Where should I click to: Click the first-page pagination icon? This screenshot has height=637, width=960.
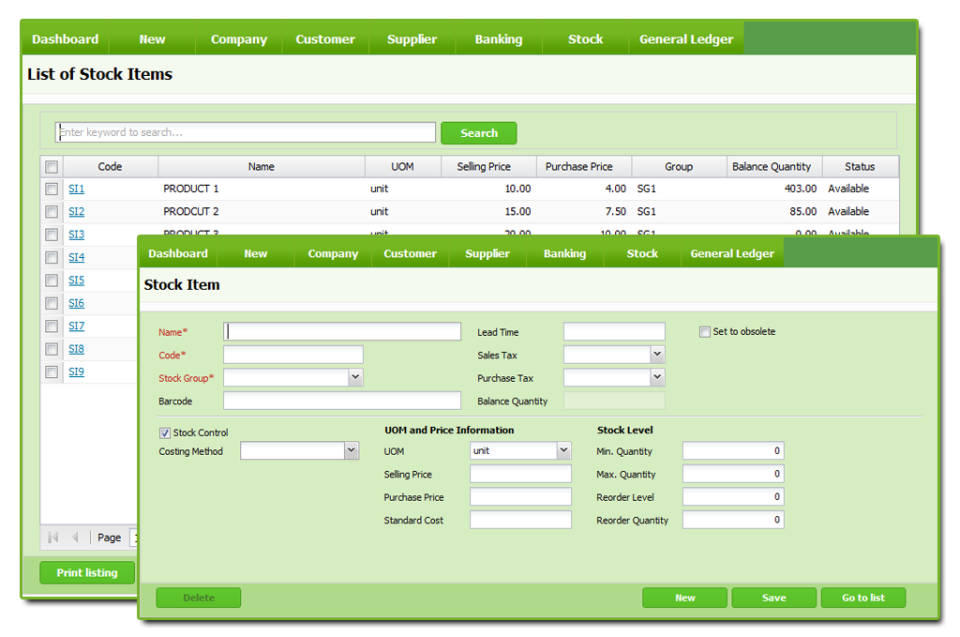click(52, 537)
